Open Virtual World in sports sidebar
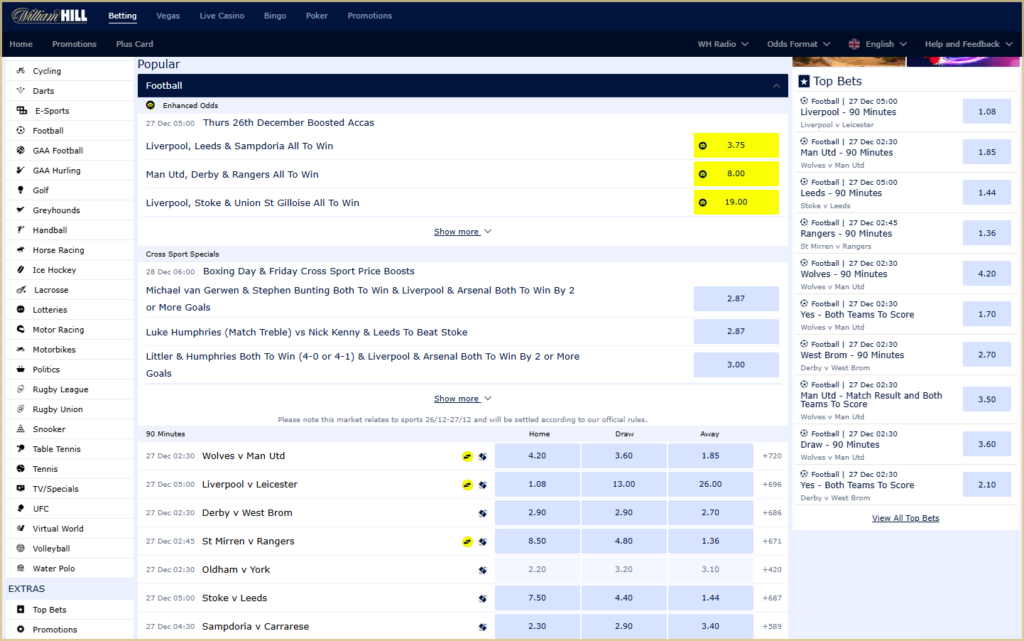Screen dimensions: 1024x641 58,529
